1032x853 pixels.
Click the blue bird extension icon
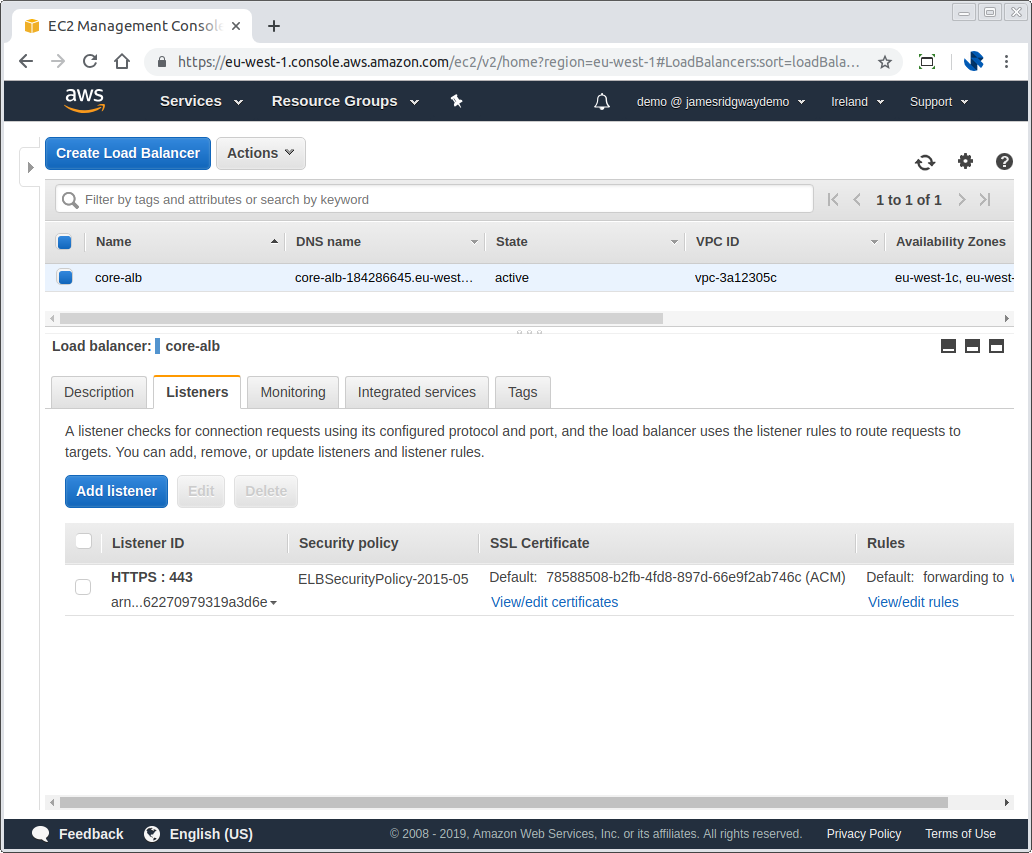(973, 61)
